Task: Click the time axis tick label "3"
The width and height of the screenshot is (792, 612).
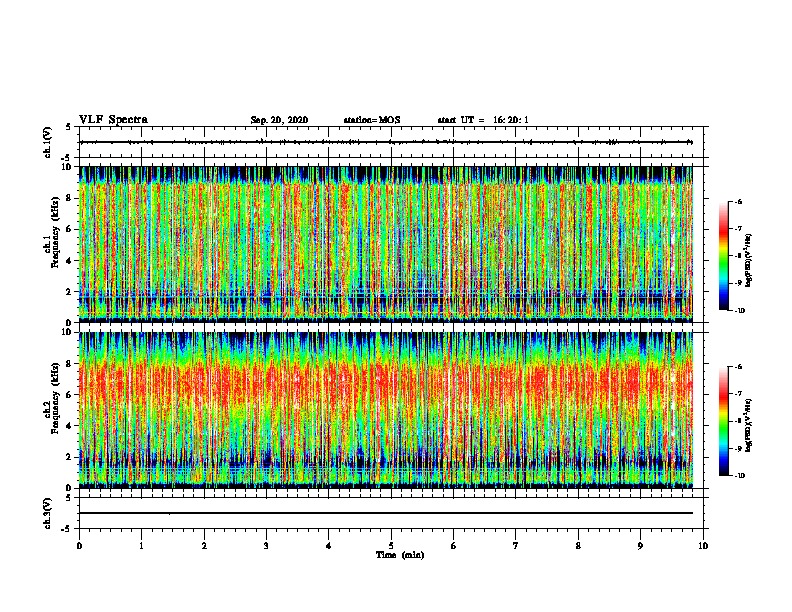Action: [x=266, y=546]
